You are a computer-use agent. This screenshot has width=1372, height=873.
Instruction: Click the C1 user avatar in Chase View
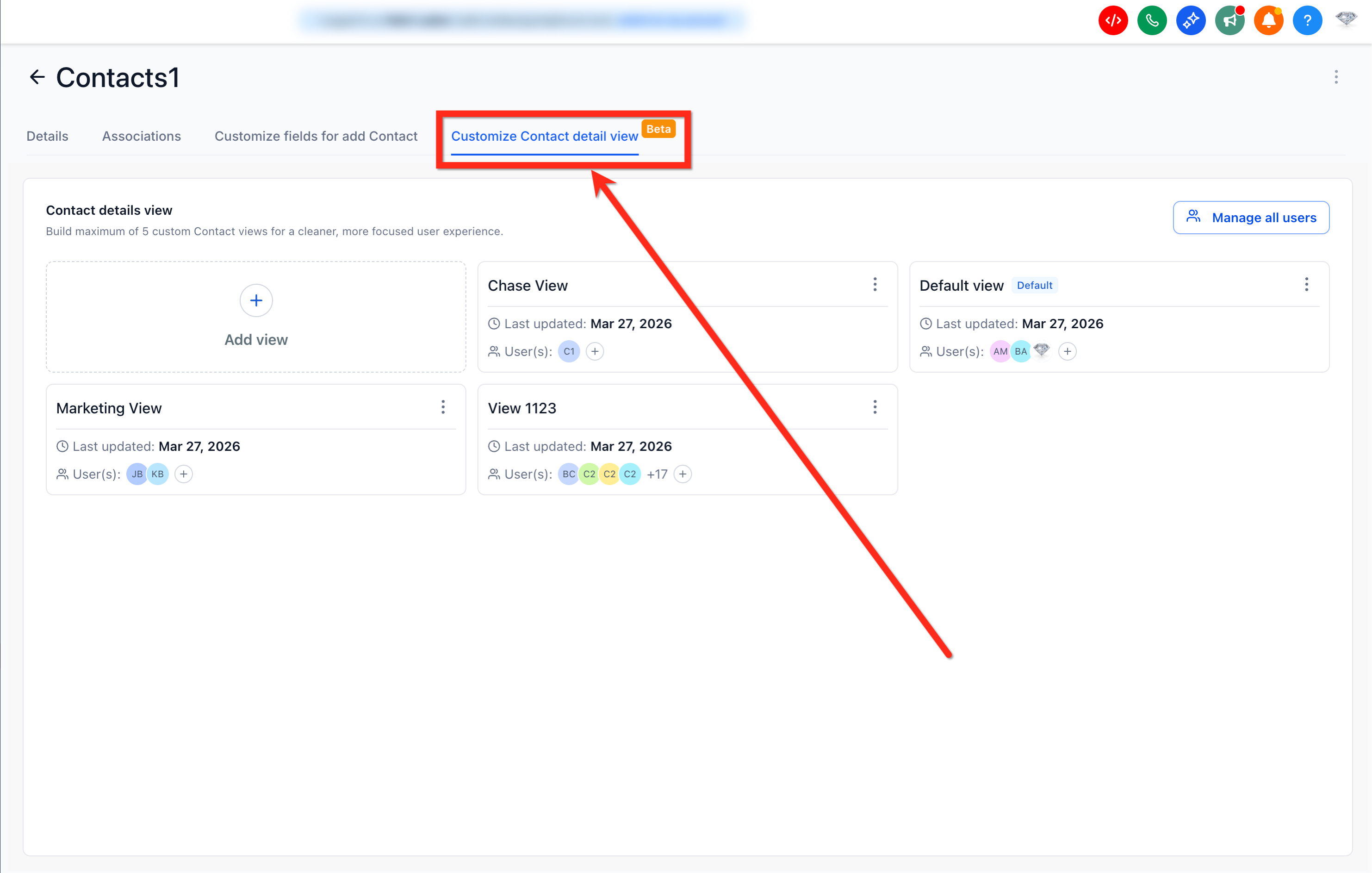tap(569, 351)
